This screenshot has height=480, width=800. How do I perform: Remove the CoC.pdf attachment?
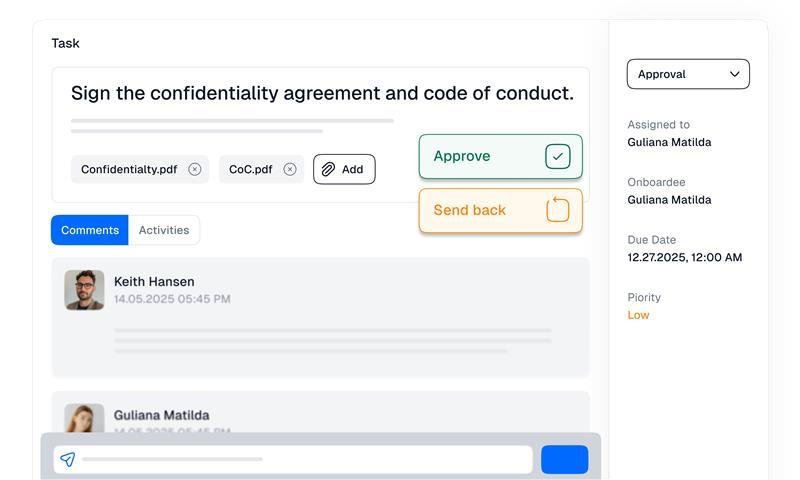coord(290,169)
